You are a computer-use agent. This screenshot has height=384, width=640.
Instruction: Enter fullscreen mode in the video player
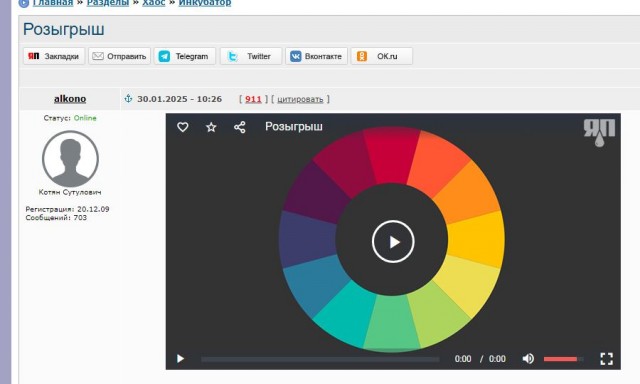607,359
